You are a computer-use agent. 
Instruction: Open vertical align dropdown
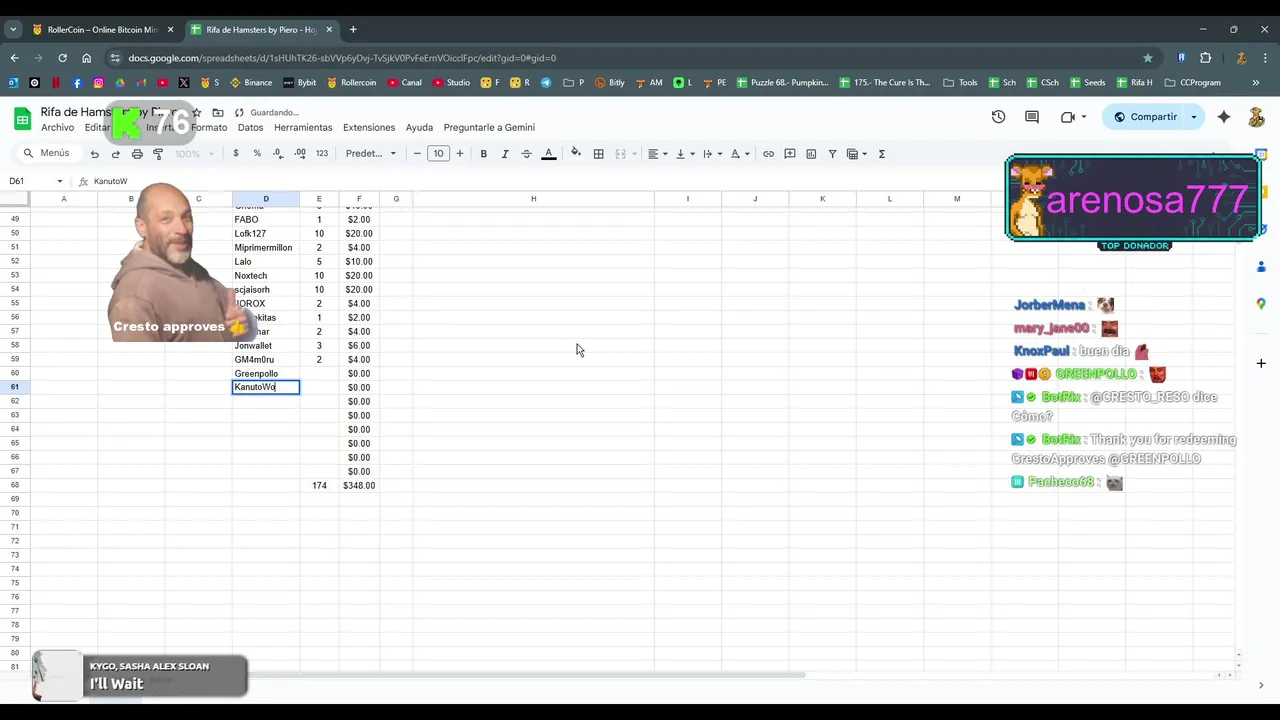click(685, 154)
